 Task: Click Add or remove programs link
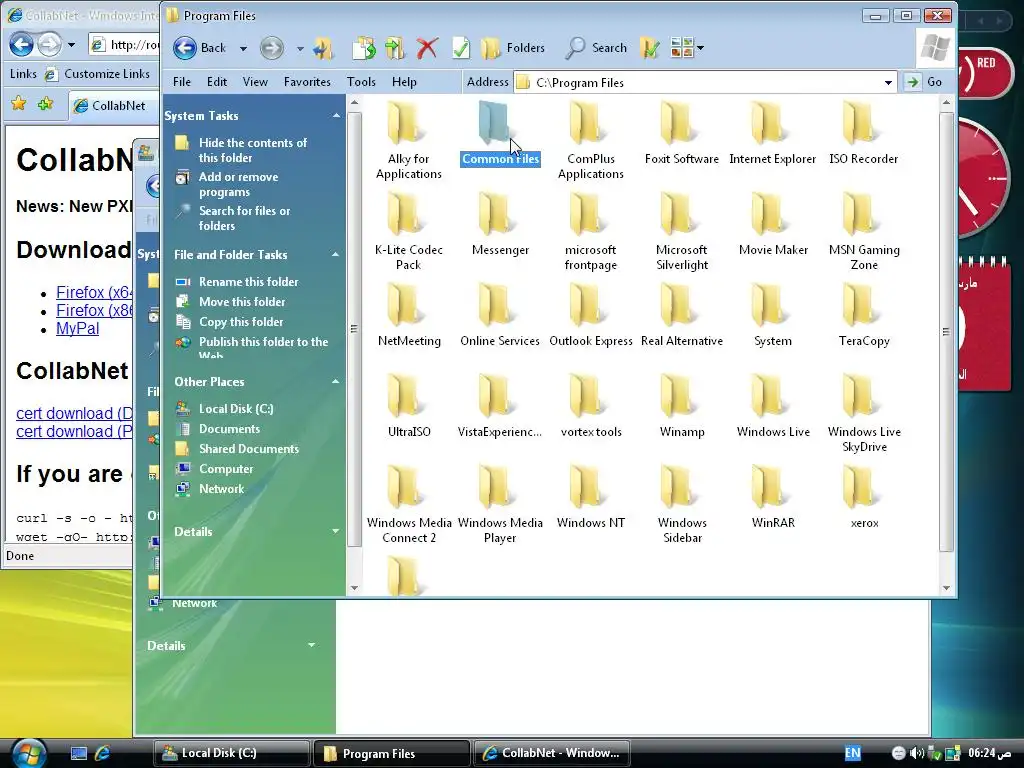238,184
